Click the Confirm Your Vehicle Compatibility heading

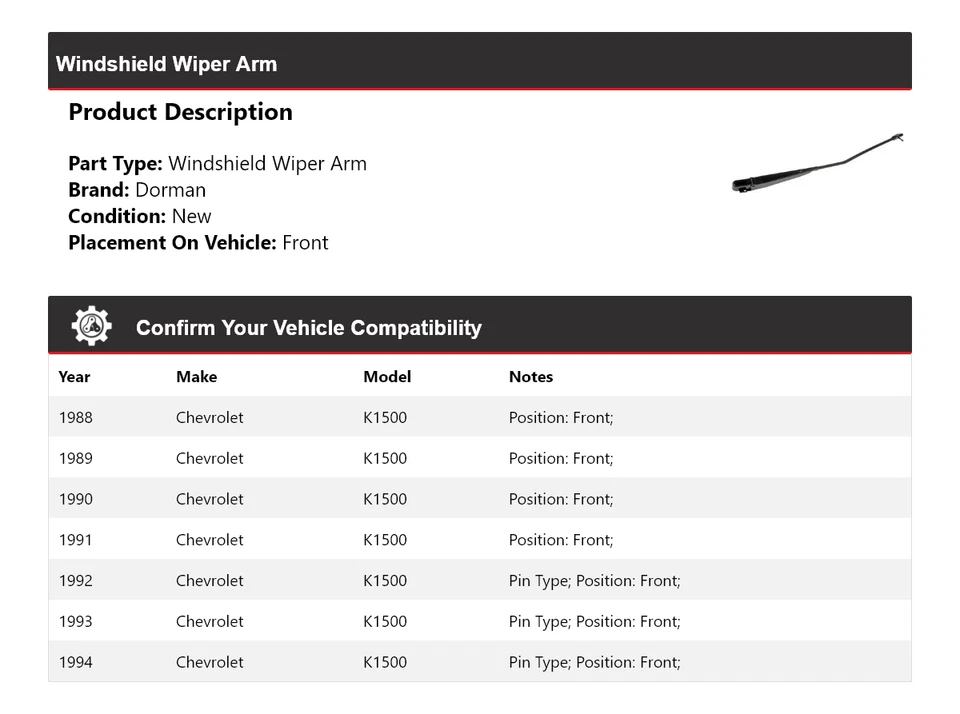point(308,328)
